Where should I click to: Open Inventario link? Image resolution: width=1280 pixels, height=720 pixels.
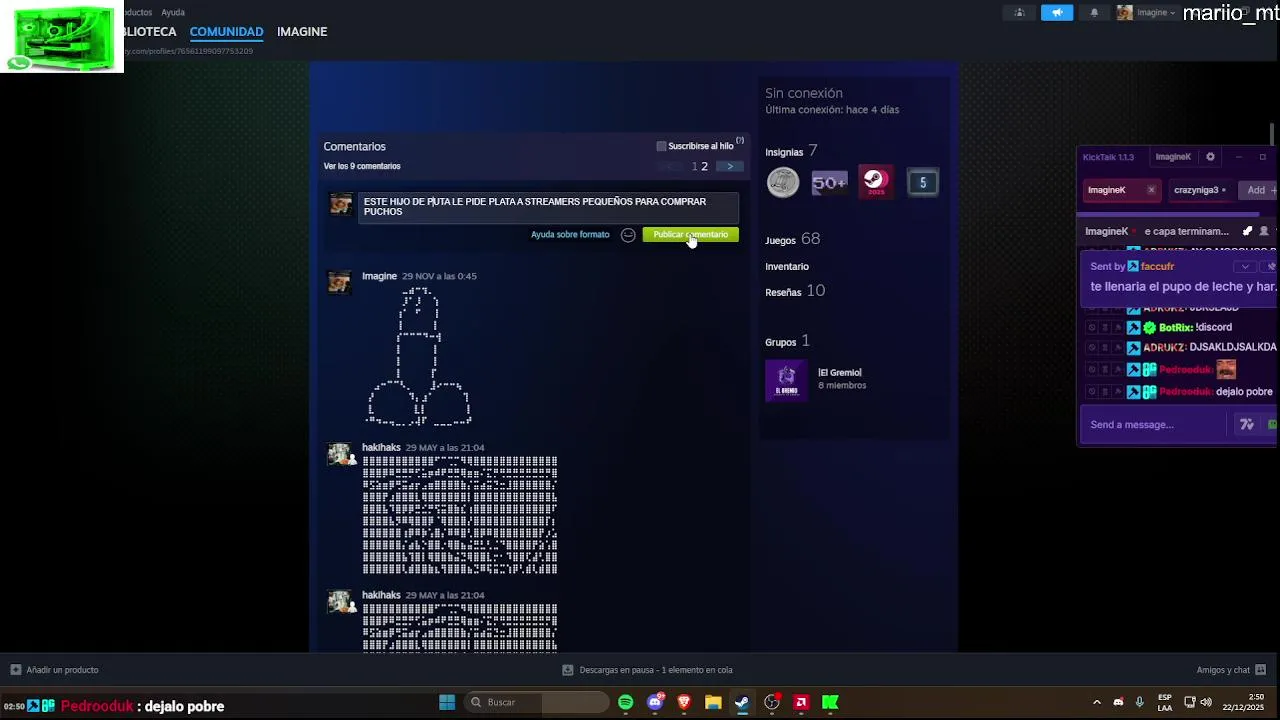tap(787, 267)
